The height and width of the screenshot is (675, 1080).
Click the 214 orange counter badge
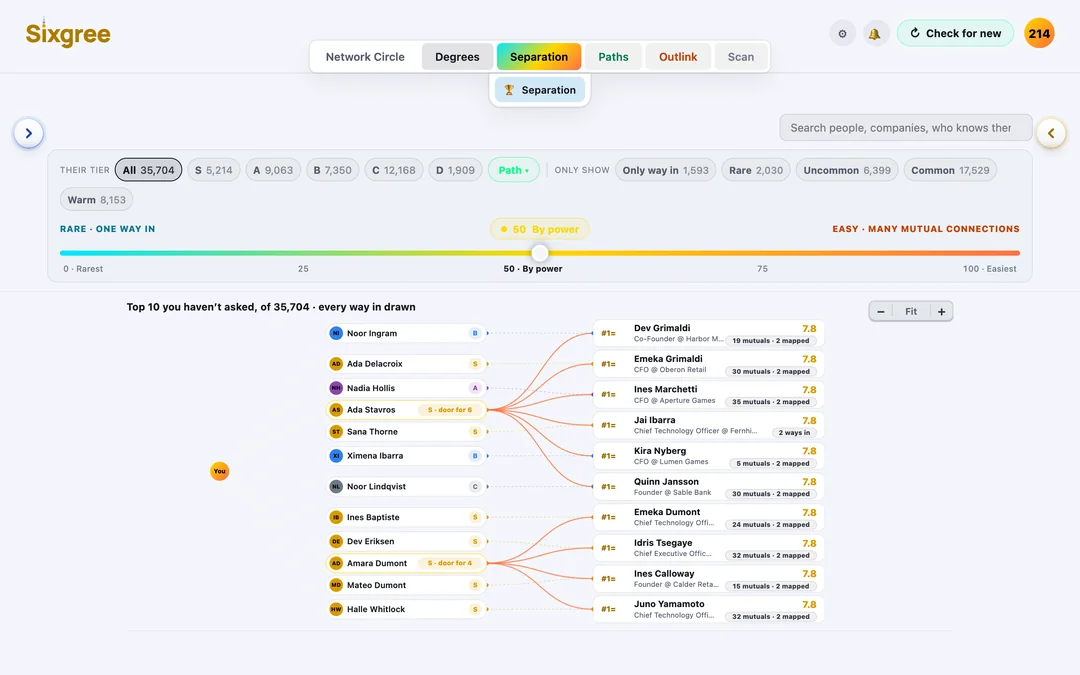coord(1039,33)
